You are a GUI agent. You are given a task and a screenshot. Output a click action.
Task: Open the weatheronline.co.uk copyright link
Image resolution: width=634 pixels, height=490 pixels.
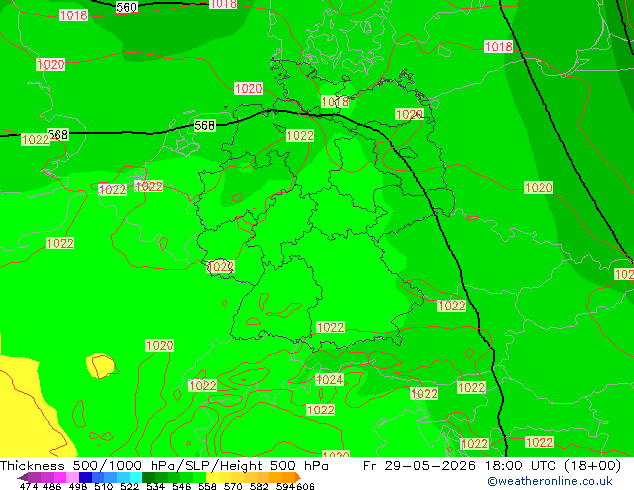point(550,481)
